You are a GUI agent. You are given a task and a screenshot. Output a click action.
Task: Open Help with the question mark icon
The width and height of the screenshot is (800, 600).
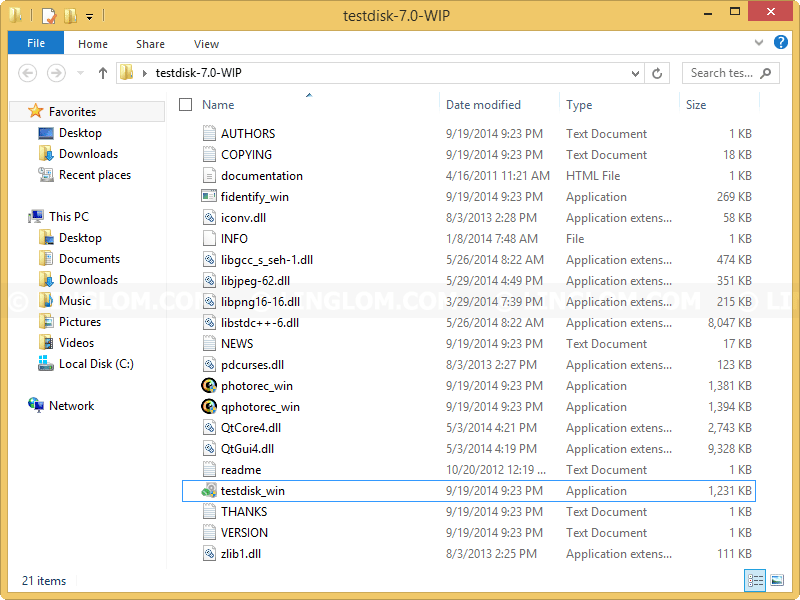click(781, 42)
